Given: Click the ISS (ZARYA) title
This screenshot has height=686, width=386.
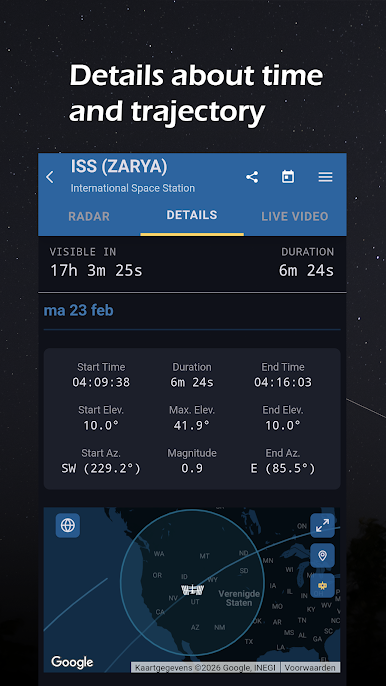Looking at the screenshot, I should point(119,167).
